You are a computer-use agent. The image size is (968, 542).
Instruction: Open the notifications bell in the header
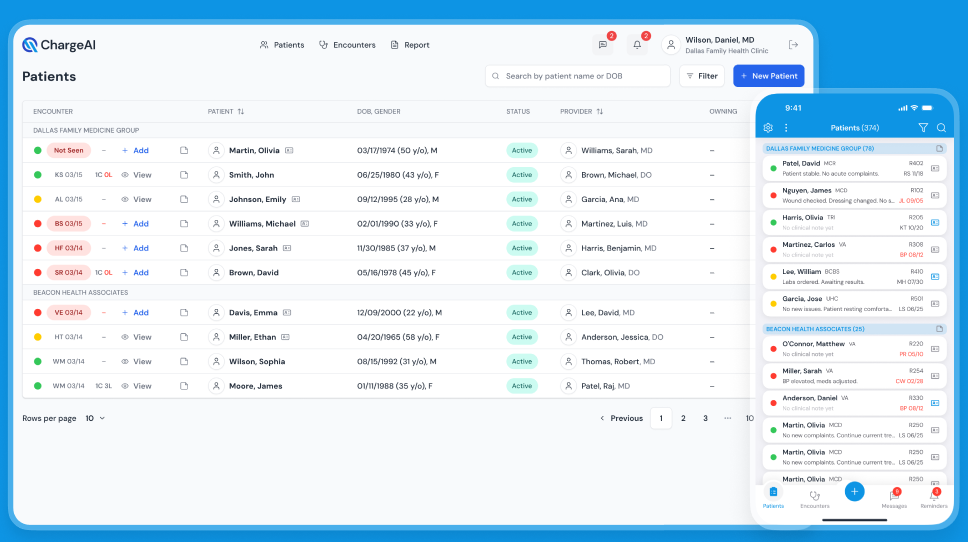[x=637, y=45]
